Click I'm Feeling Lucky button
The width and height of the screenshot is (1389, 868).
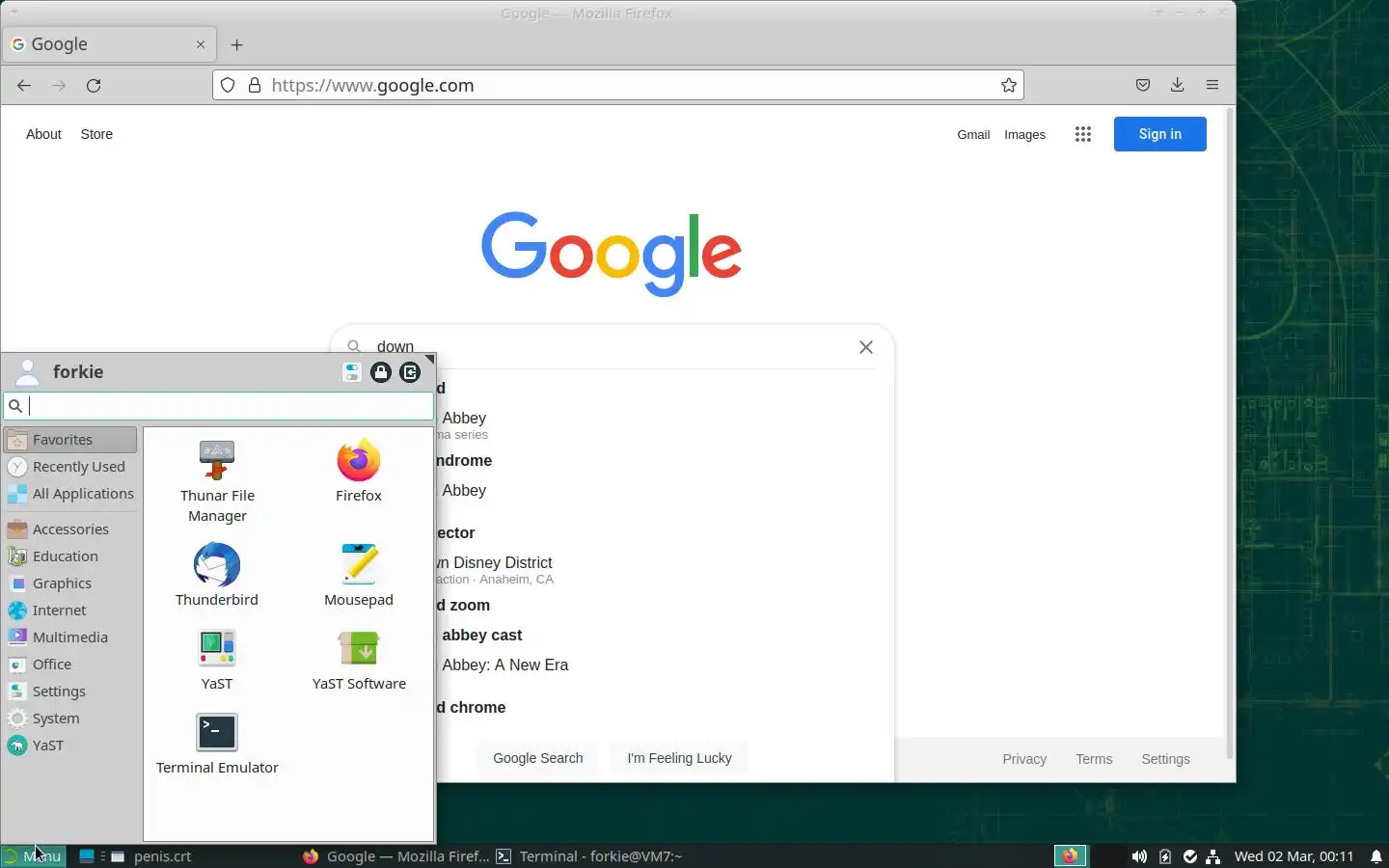tap(679, 758)
